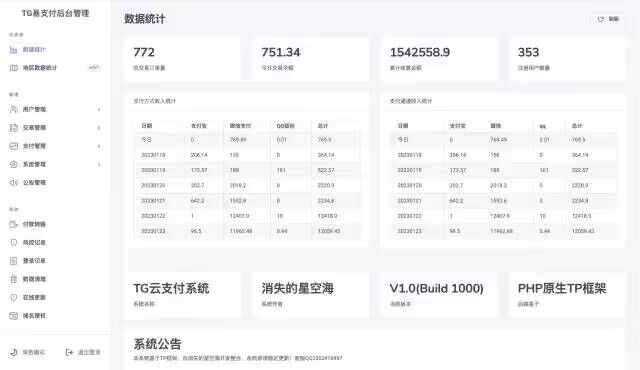The height and width of the screenshot is (370, 640).
Task: Click the window icon beside 域名授权
Action: 13,316
